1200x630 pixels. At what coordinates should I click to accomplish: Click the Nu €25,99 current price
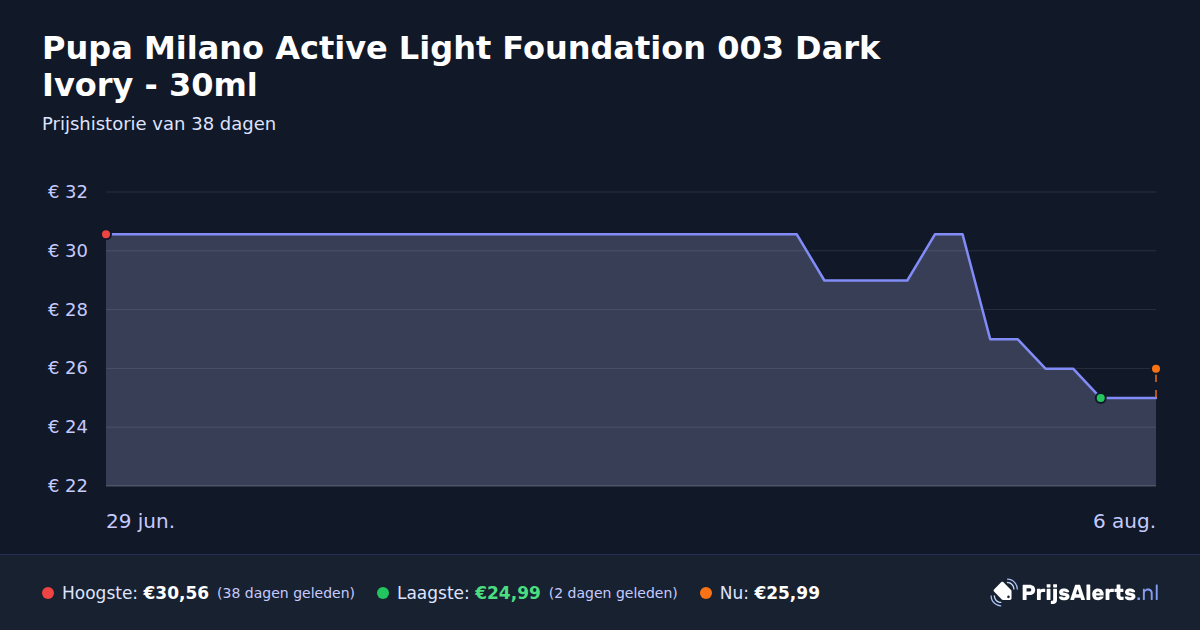click(787, 593)
